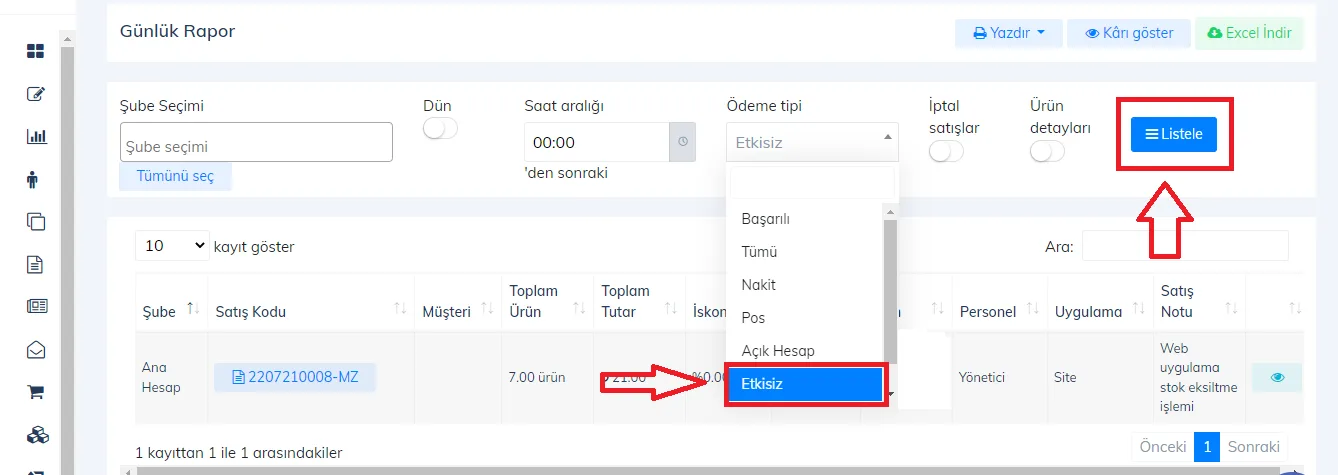Click the copy pages icon in sidebar

pos(36,222)
